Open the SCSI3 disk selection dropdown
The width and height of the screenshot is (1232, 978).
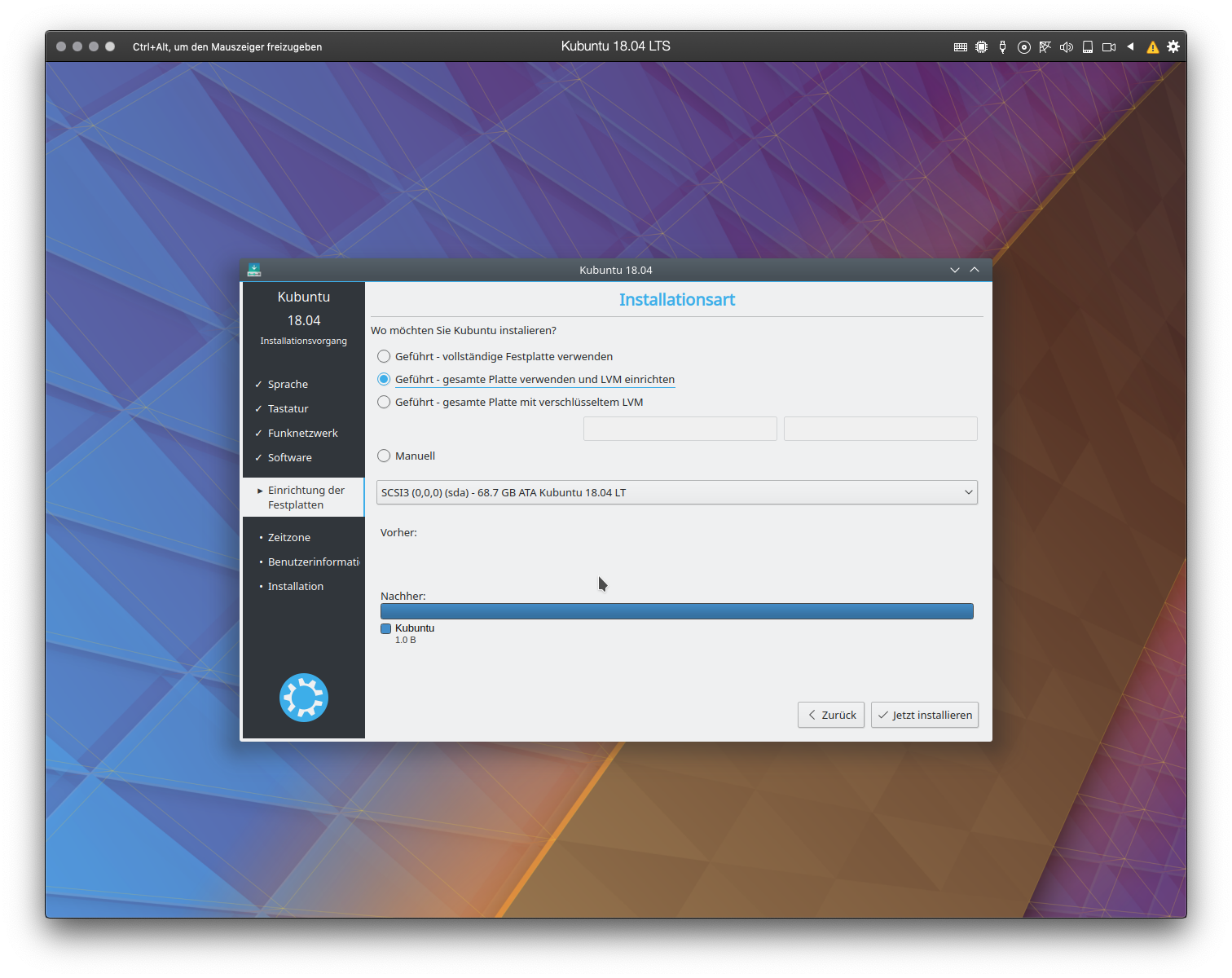(677, 492)
